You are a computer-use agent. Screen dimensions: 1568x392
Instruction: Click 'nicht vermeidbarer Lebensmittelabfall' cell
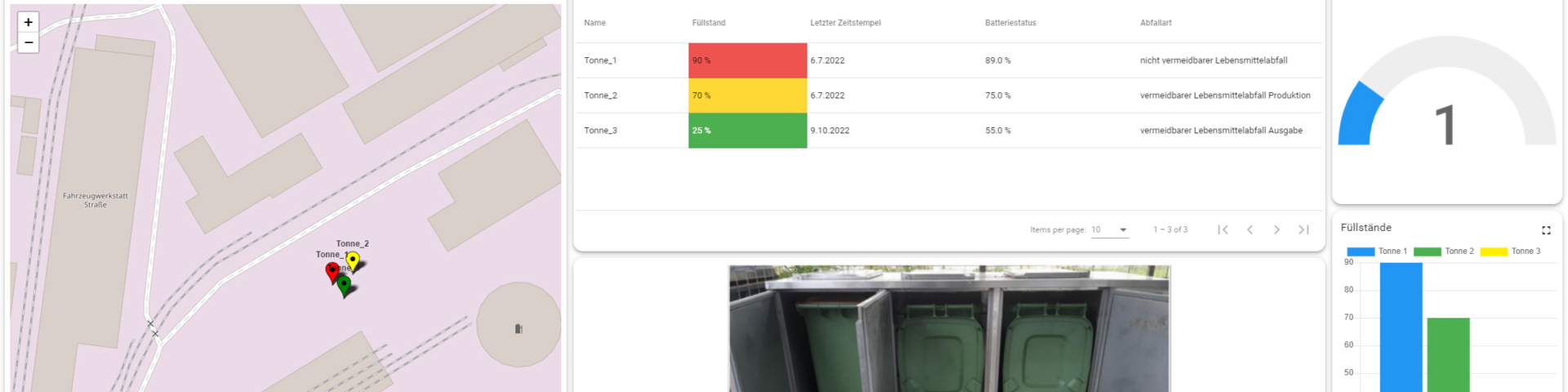(1214, 60)
